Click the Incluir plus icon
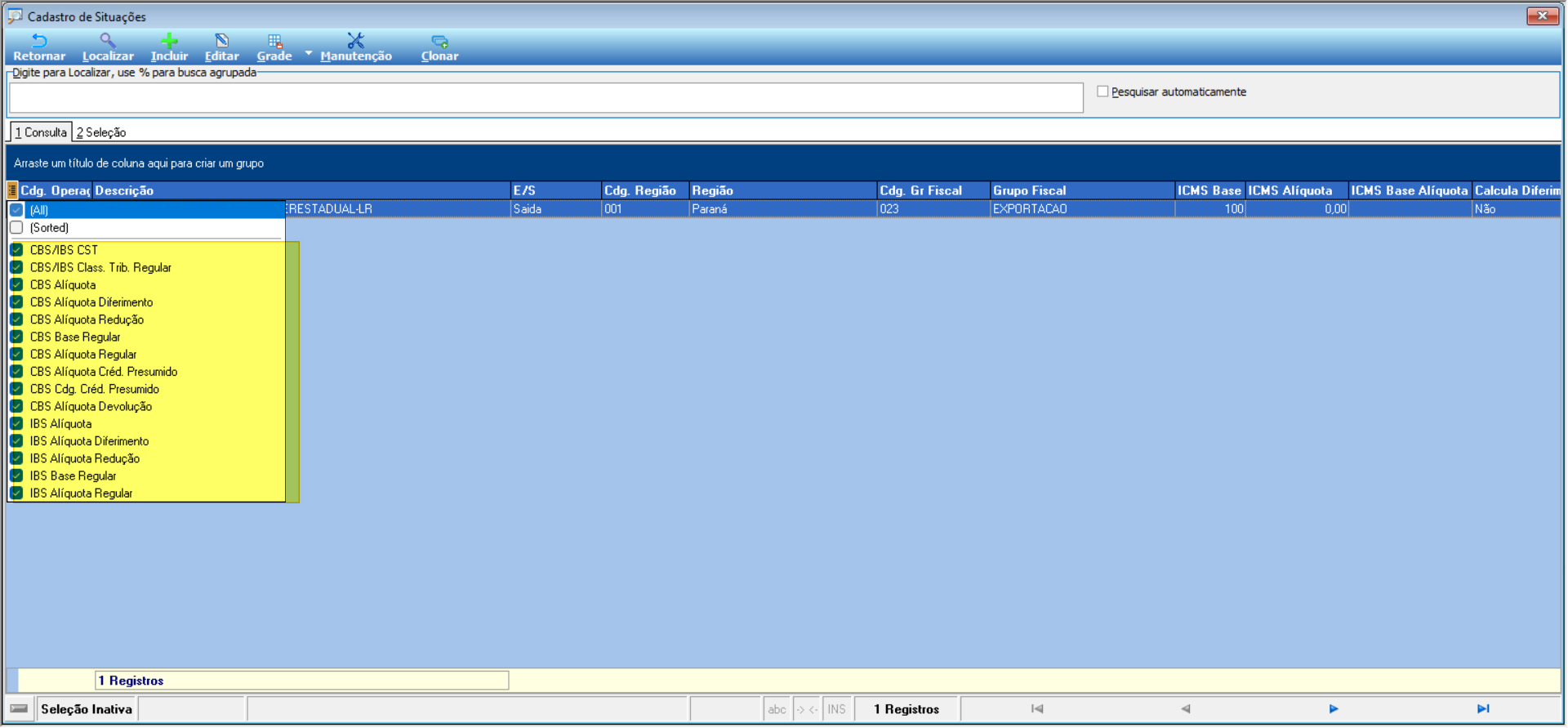This screenshot has width=1568, height=728. 169,41
